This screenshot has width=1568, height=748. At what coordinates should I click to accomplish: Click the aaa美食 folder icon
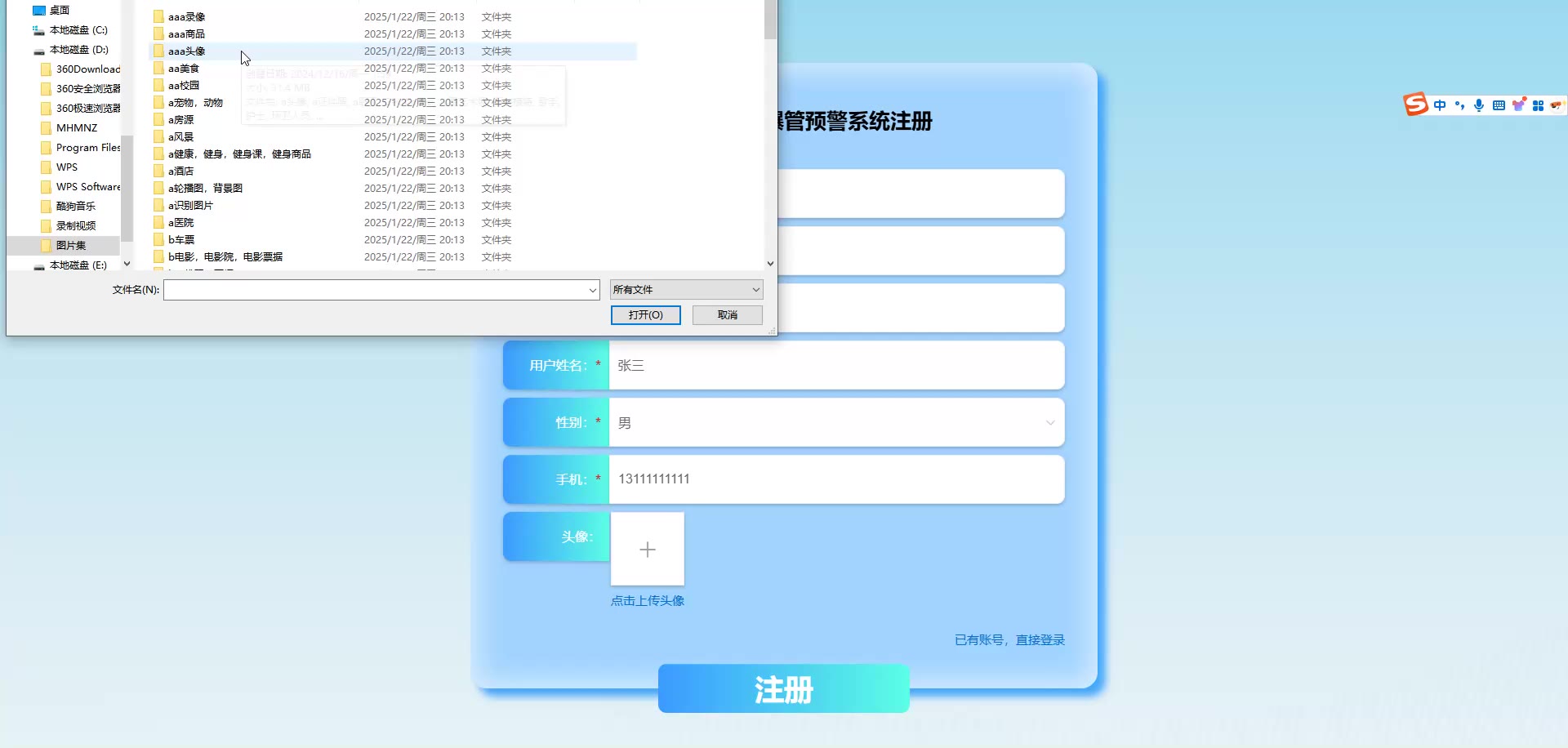click(158, 68)
